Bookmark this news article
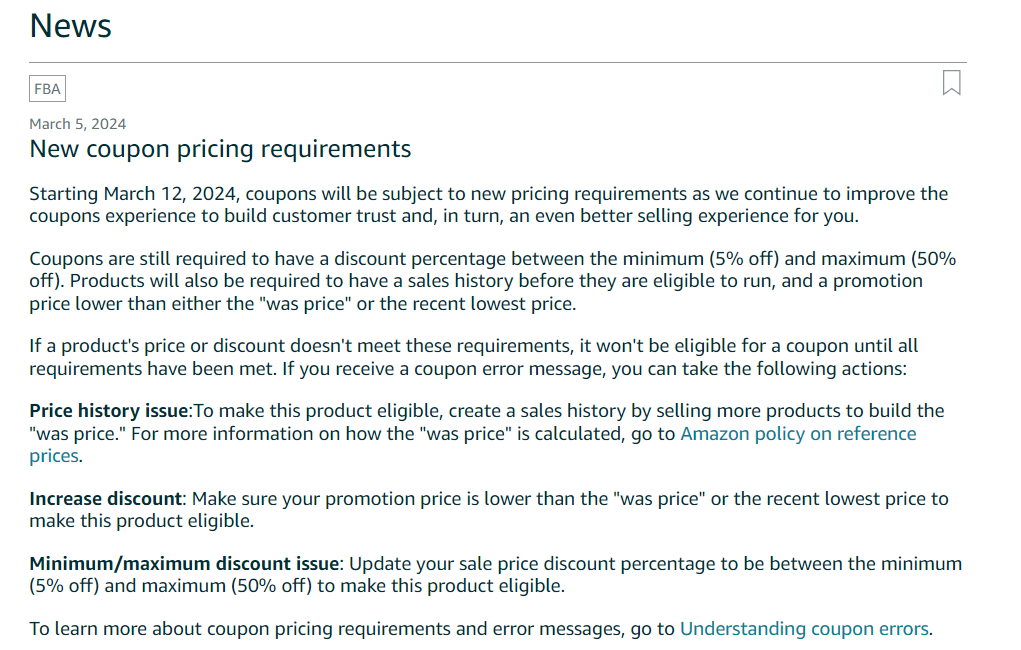Image resolution: width=1021 pixels, height=650 pixels. (x=951, y=83)
